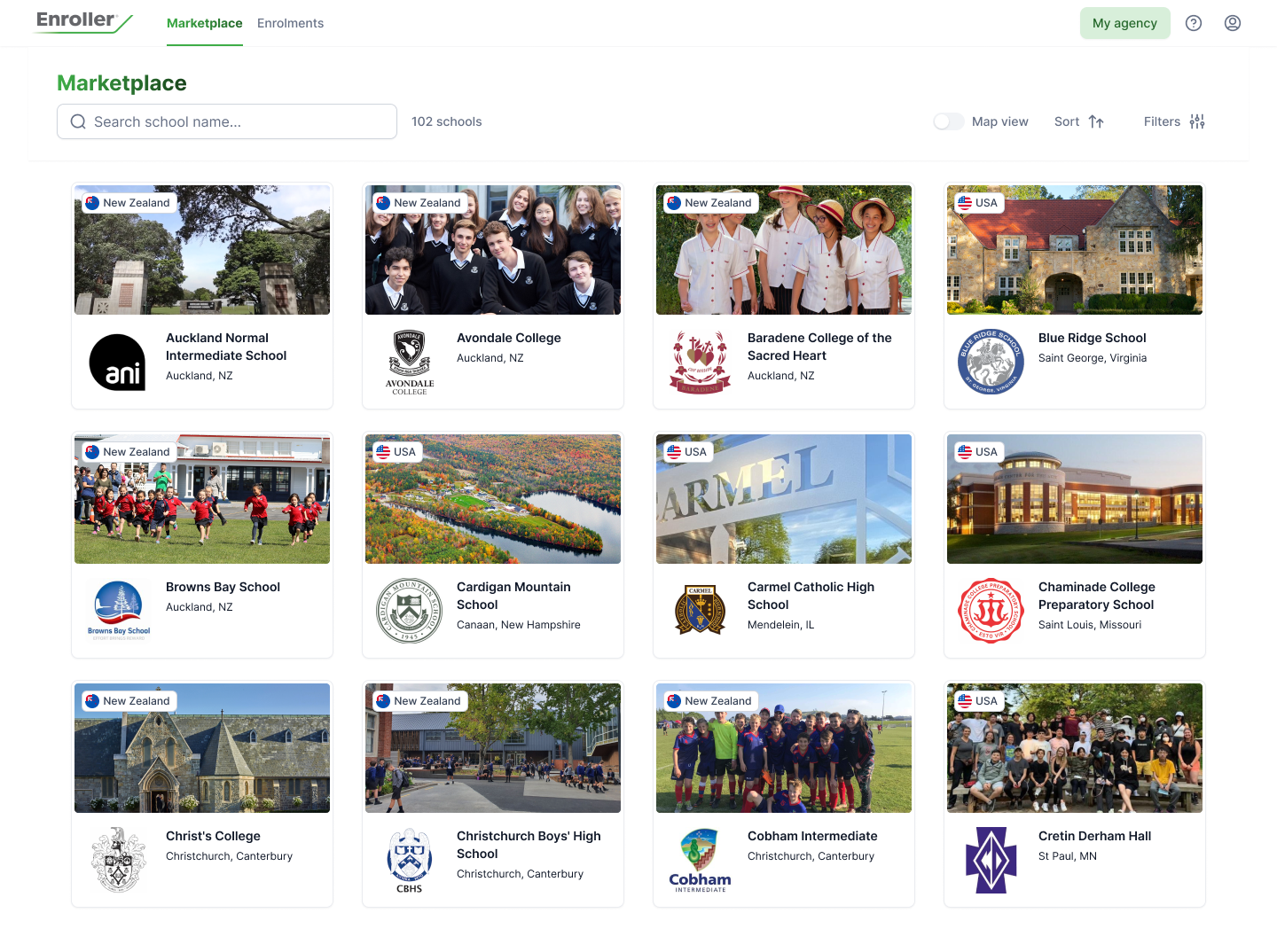1277x952 pixels.
Task: Click the Cardigan Mountain aerial photo
Action: tap(493, 499)
